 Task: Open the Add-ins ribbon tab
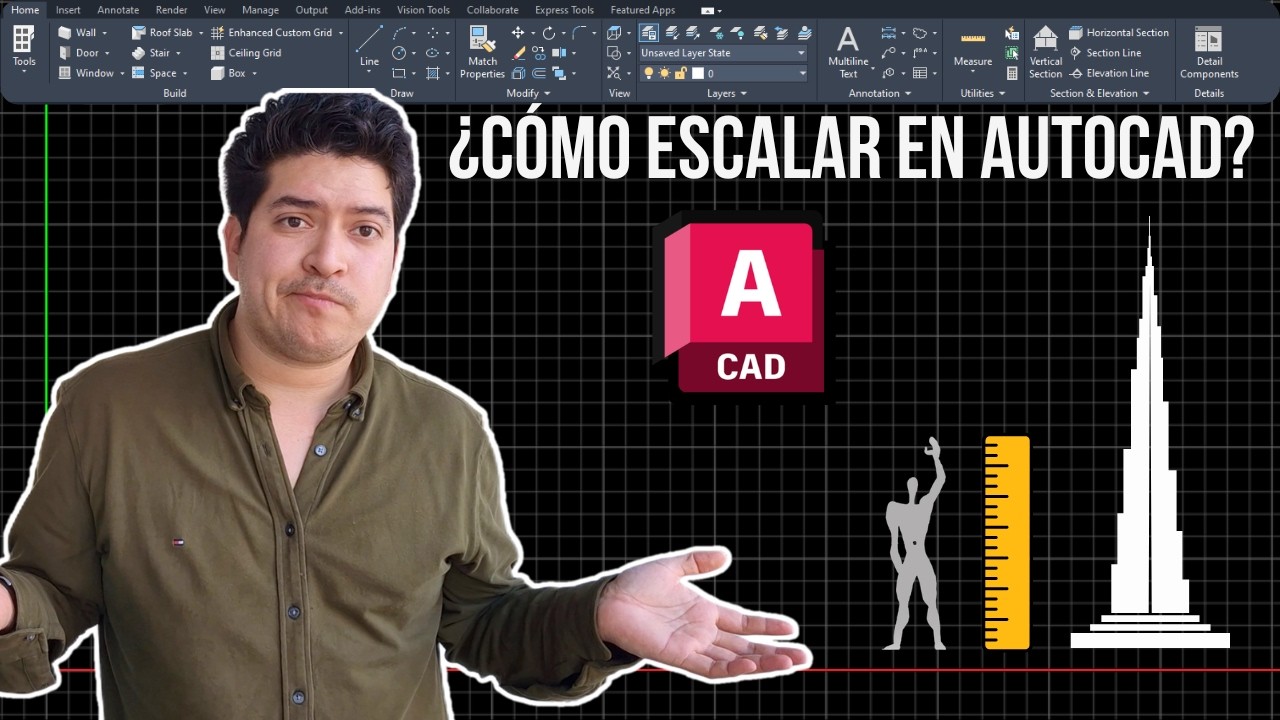pos(362,10)
